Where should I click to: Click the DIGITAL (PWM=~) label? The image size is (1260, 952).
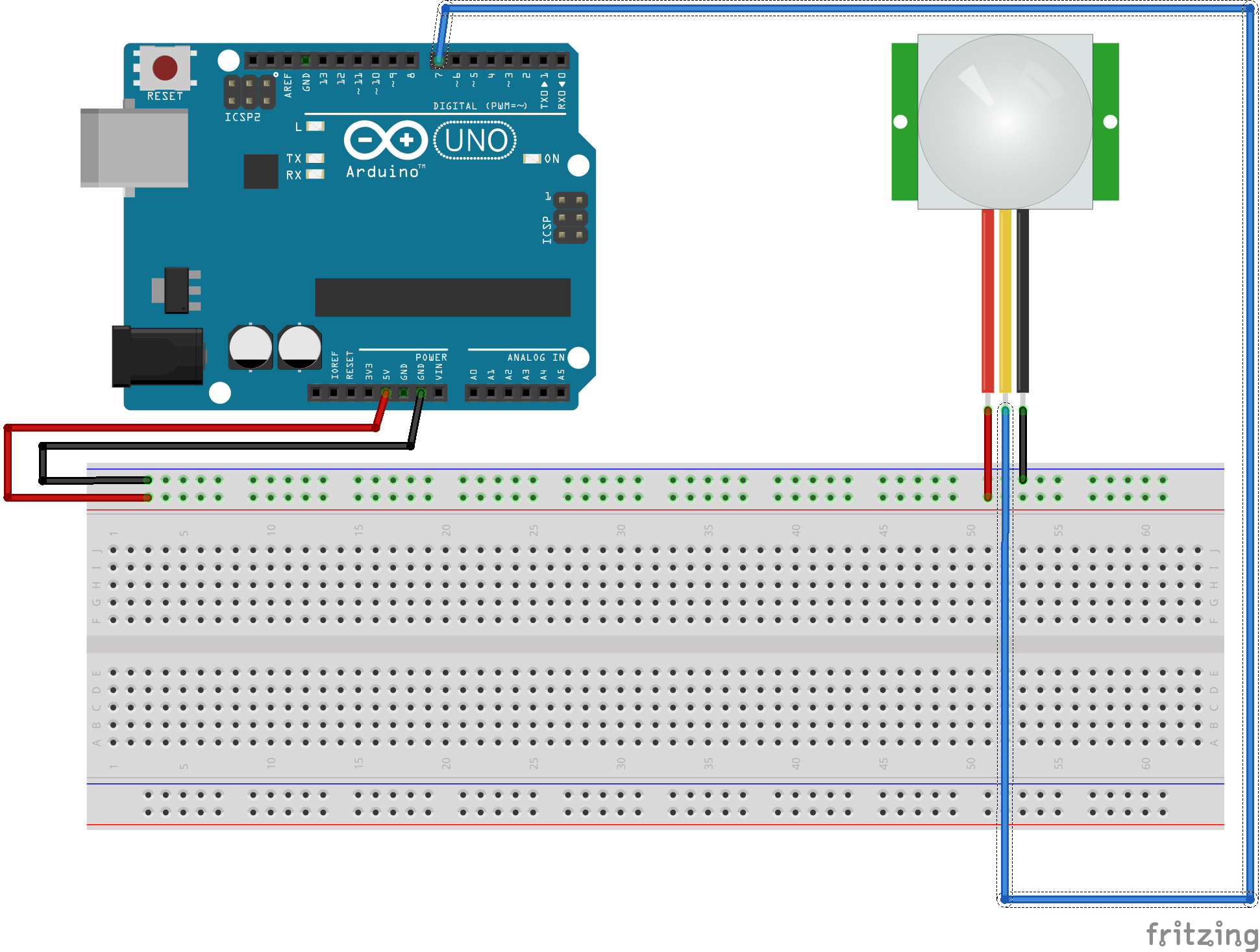tap(480, 106)
